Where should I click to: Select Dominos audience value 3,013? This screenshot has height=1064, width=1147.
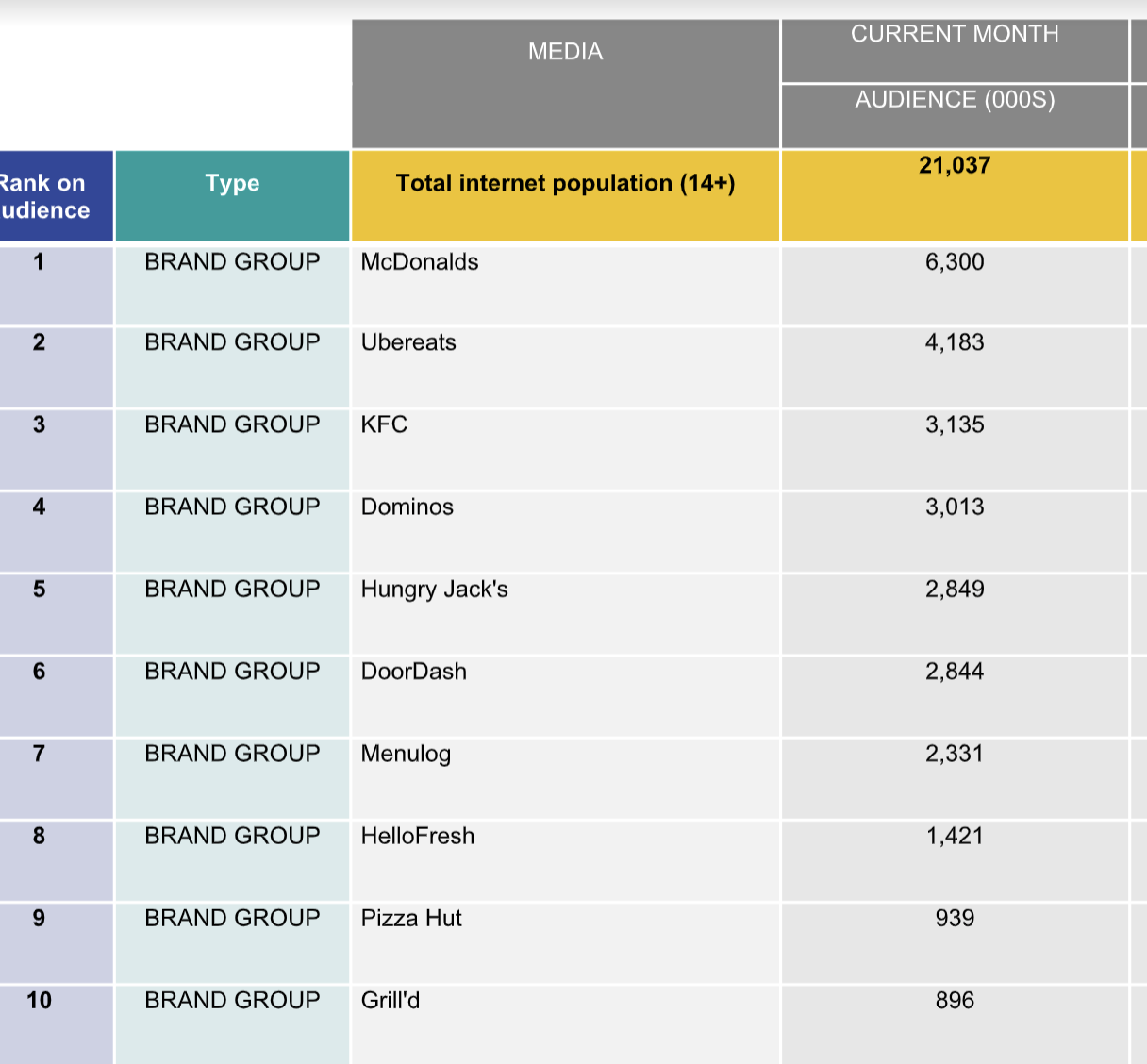tap(955, 507)
